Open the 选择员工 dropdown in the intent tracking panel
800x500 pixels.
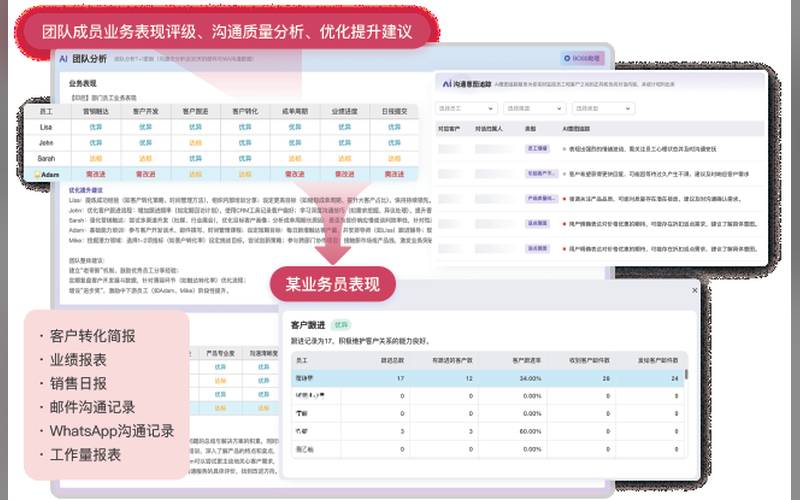(x=466, y=108)
